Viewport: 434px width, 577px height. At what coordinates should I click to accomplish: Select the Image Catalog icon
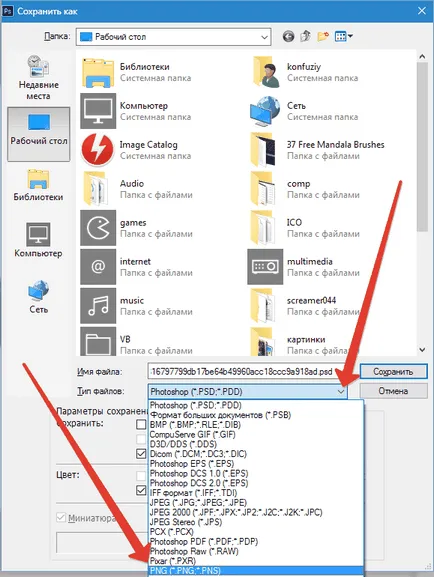pyautogui.click(x=98, y=150)
